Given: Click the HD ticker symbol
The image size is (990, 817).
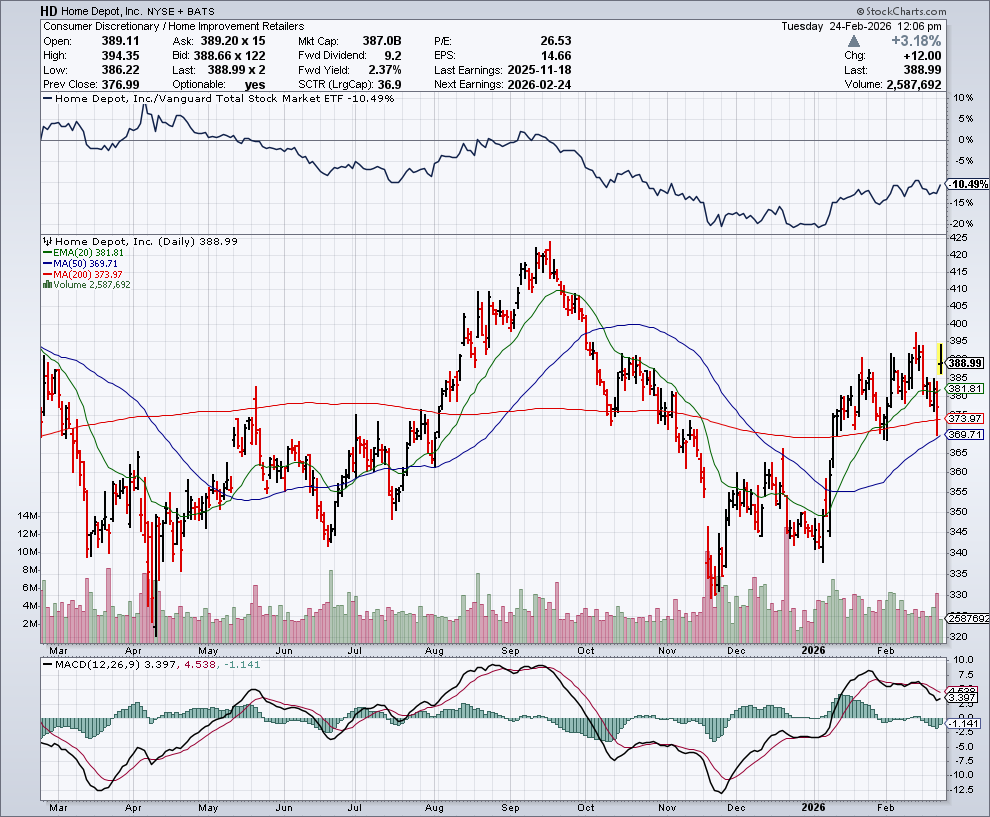Looking at the screenshot, I should tap(50, 10).
